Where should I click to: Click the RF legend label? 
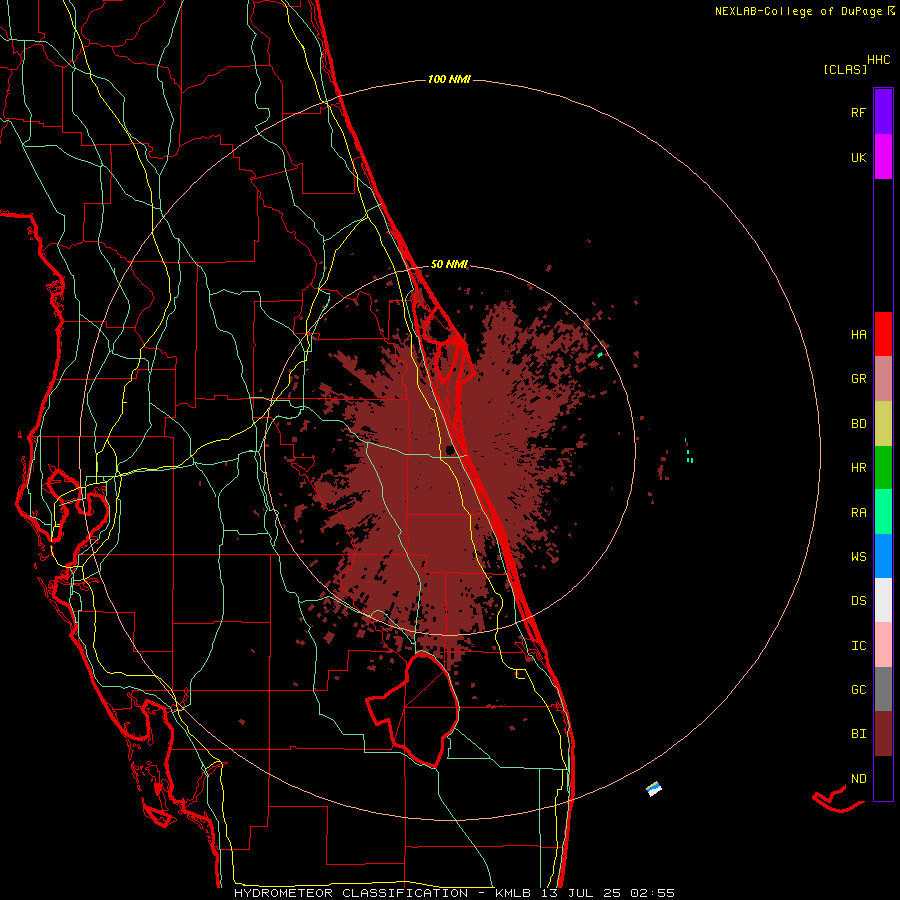(859, 112)
